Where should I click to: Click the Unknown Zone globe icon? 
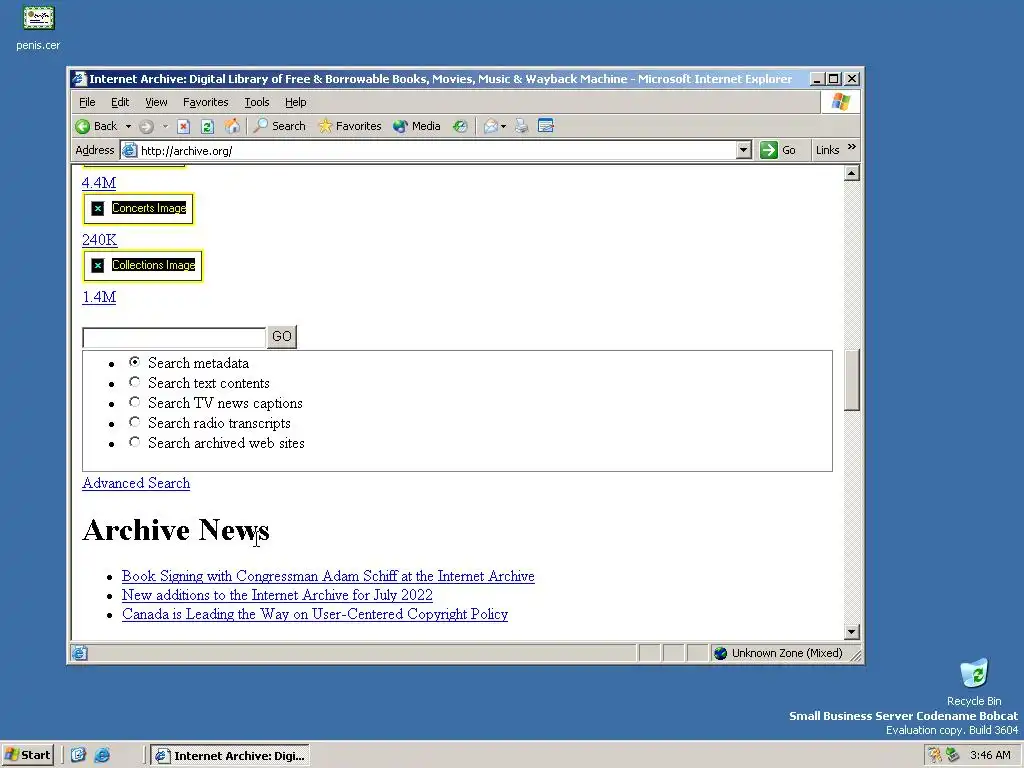[720, 653]
